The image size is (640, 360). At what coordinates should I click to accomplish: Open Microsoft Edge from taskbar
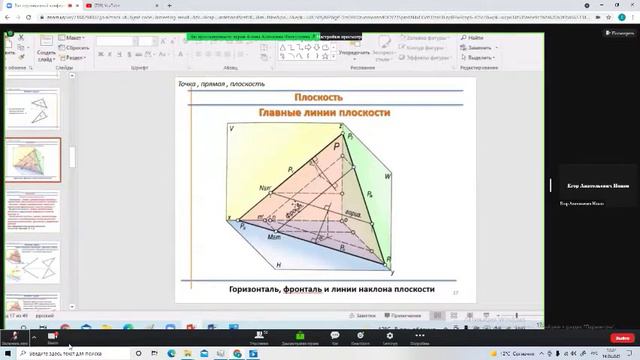pyautogui.click(x=171, y=353)
